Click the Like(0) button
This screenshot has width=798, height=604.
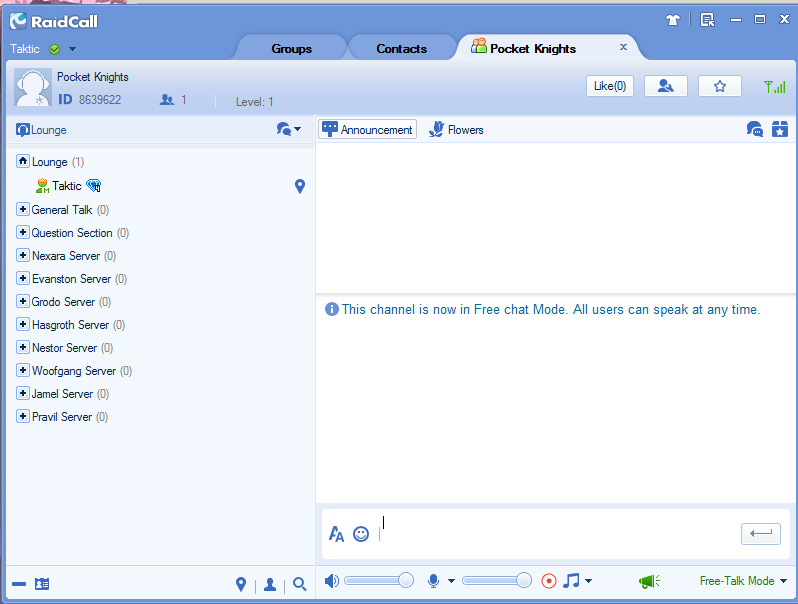(x=610, y=86)
